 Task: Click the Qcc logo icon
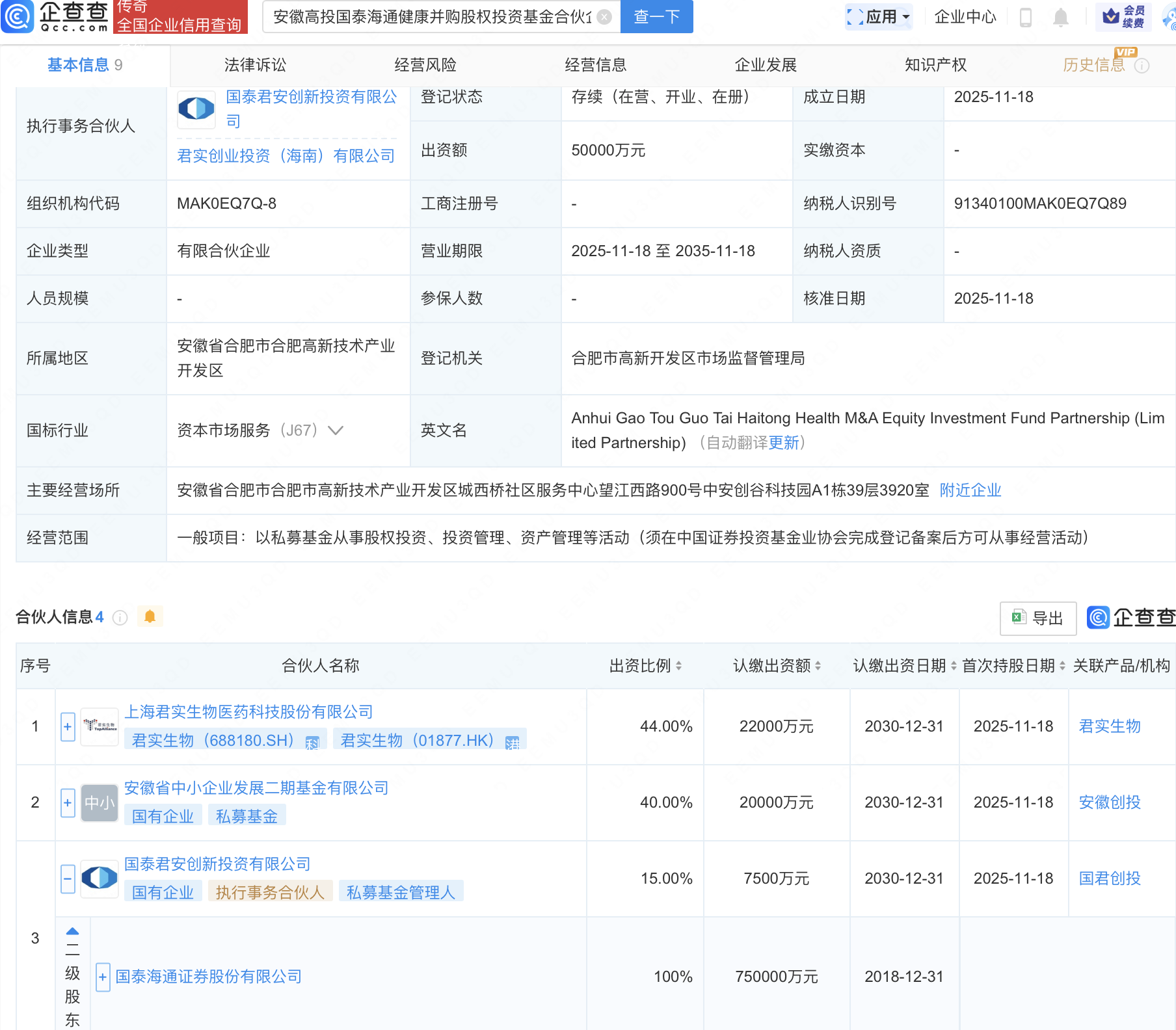click(18, 16)
